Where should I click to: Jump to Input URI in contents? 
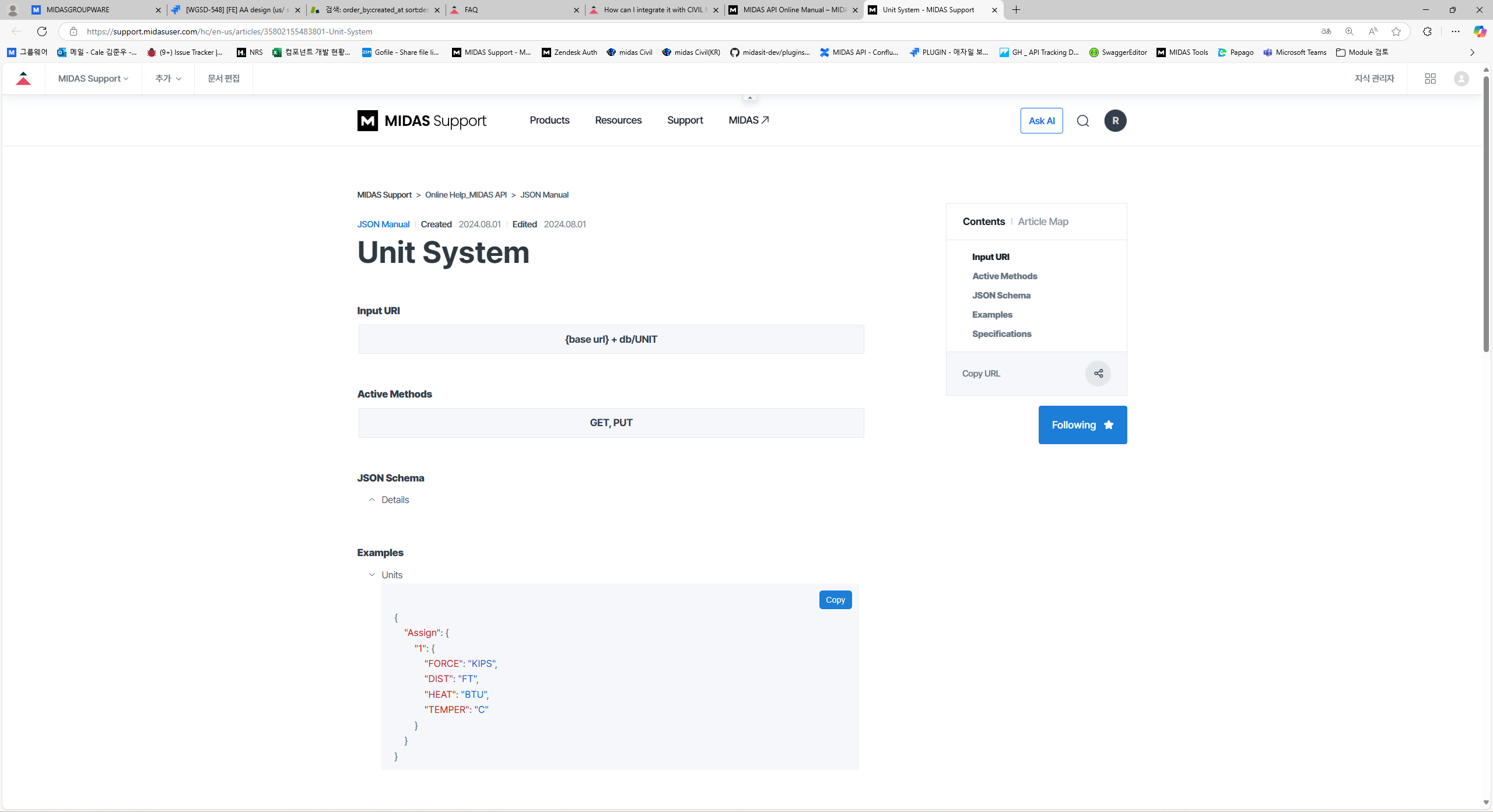pyautogui.click(x=990, y=257)
